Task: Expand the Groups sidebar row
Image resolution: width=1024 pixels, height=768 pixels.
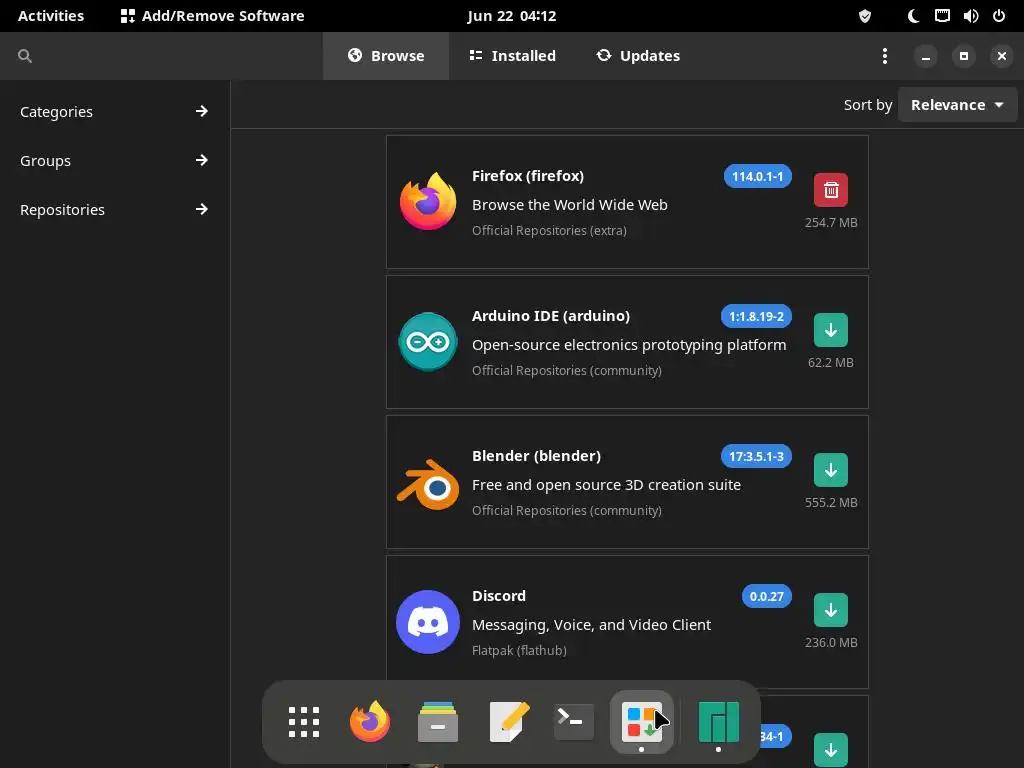Action: [x=114, y=161]
